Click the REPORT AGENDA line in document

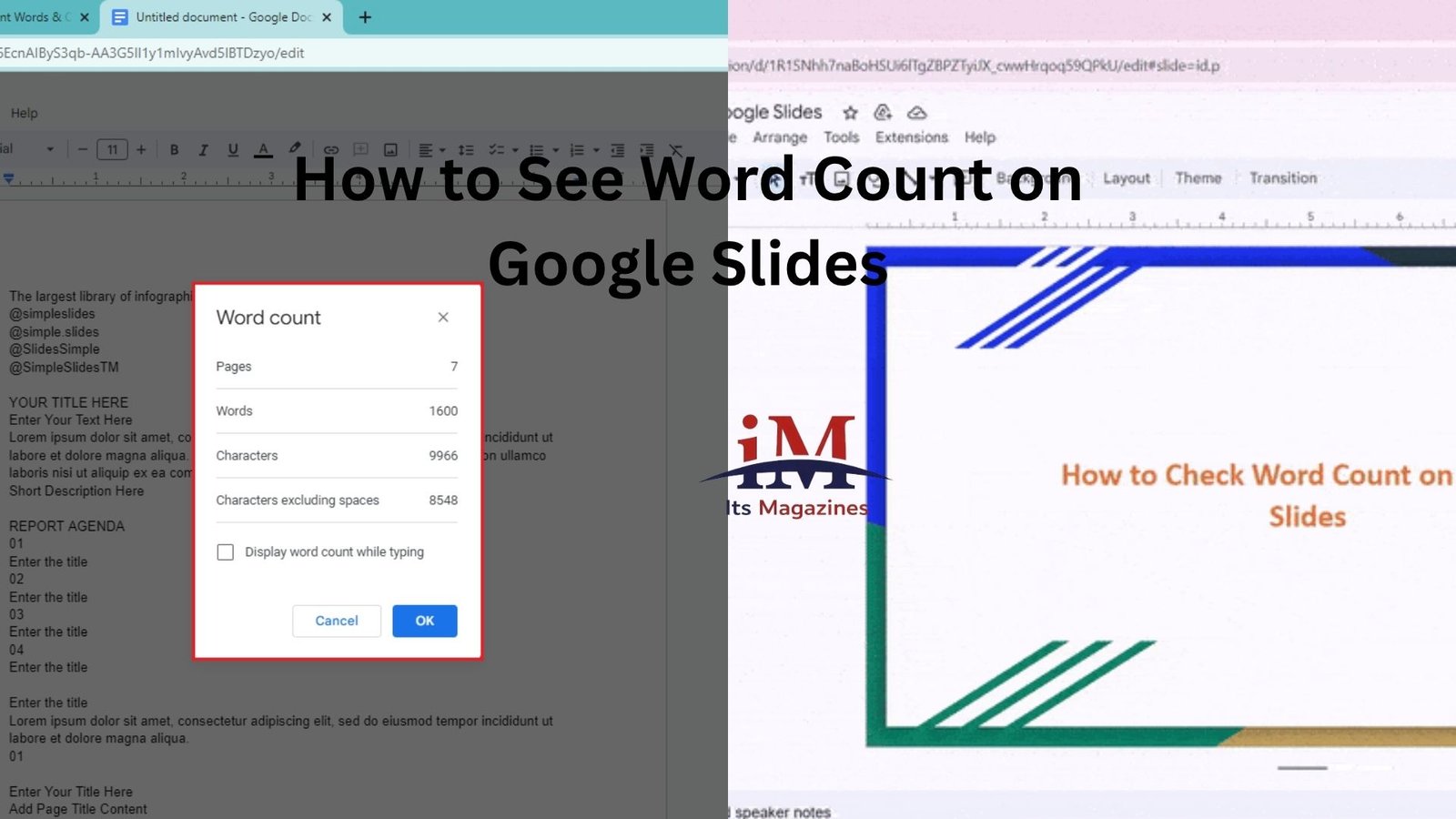click(66, 526)
